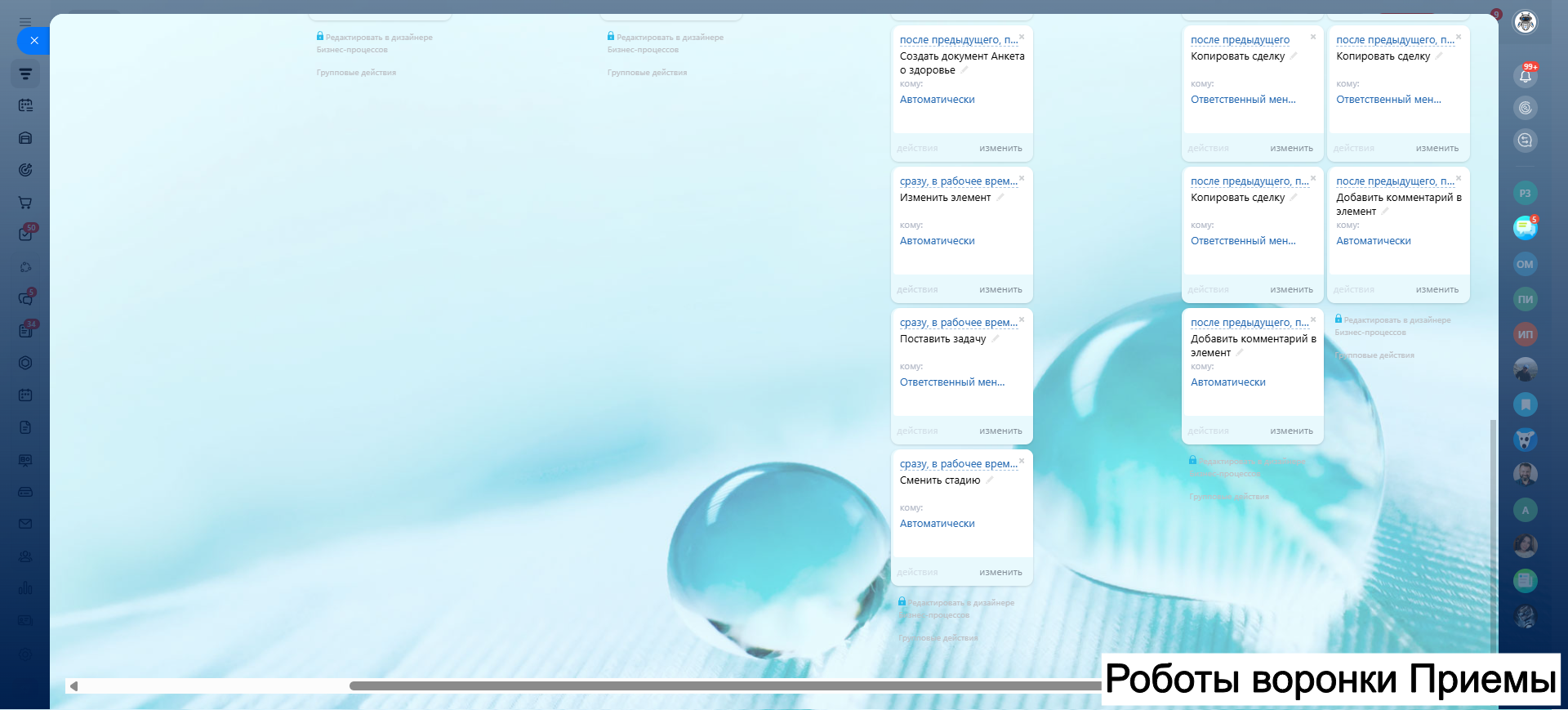Rename robot Создать документ Анкета о здоровье via pencil
Viewport: 1568px width, 710px height.
pos(964,70)
